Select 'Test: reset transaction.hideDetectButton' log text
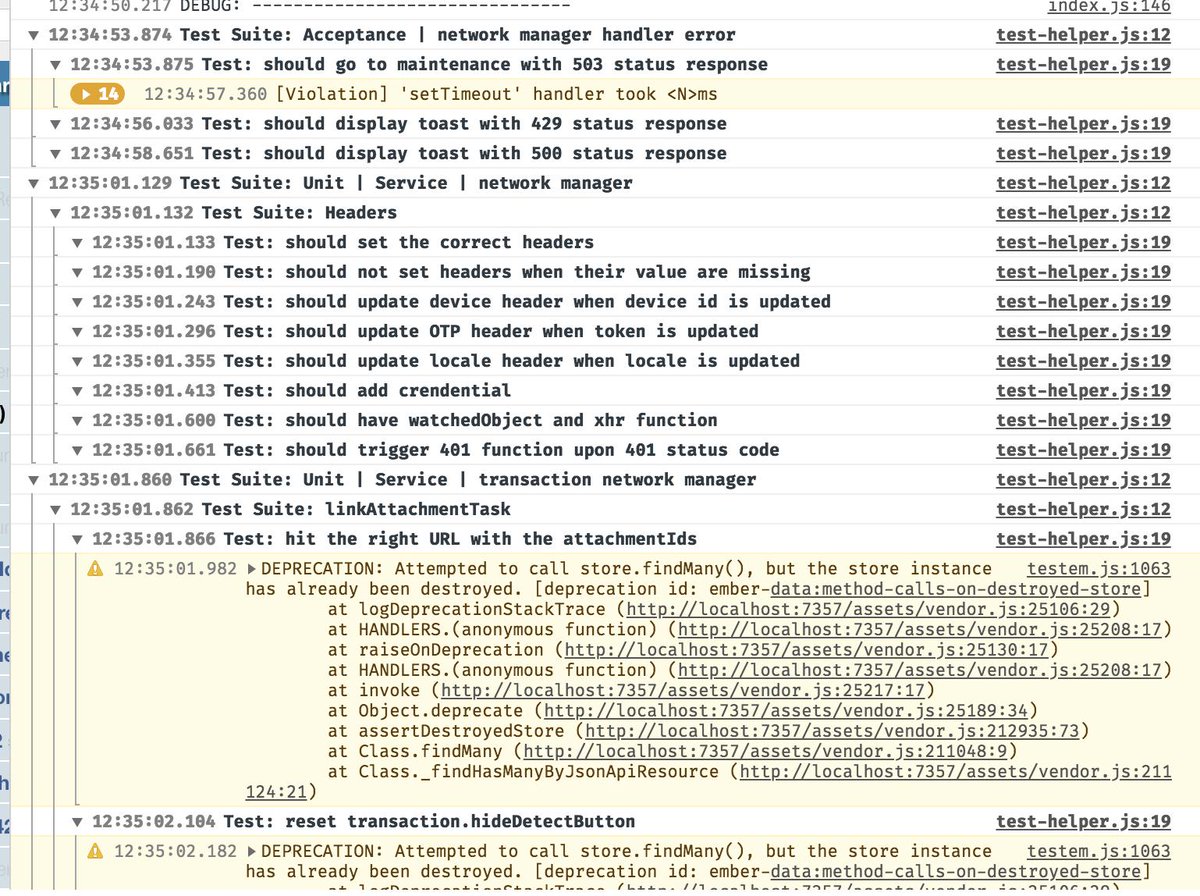Image resolution: width=1200 pixels, height=896 pixels. (x=429, y=822)
